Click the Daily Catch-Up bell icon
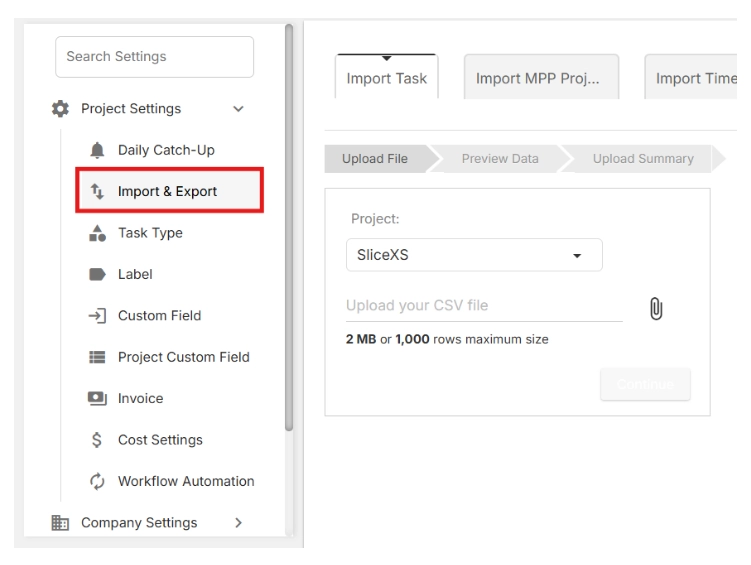This screenshot has height=565, width=751. click(x=98, y=151)
